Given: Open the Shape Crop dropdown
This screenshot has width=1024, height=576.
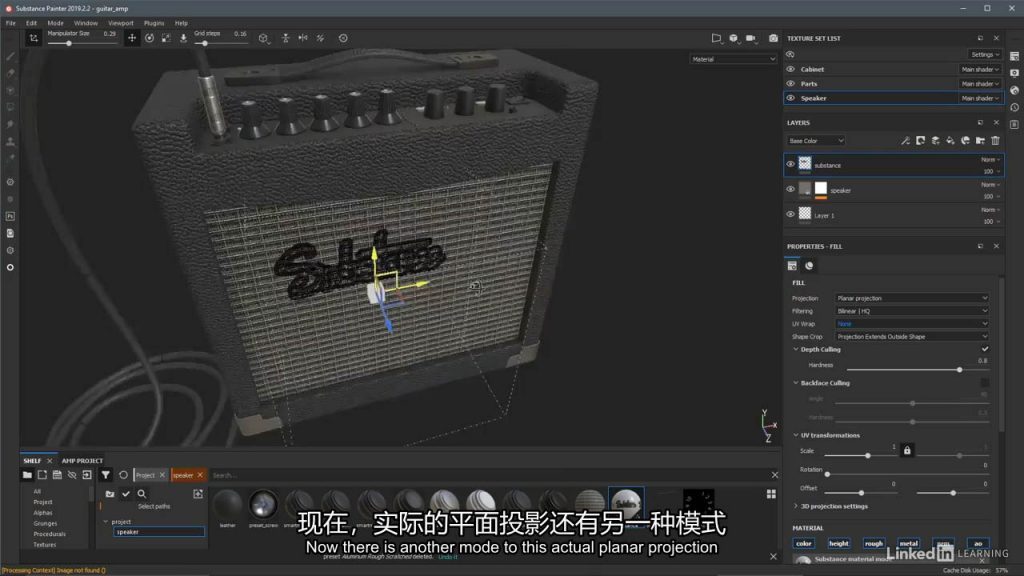Looking at the screenshot, I should [912, 337].
